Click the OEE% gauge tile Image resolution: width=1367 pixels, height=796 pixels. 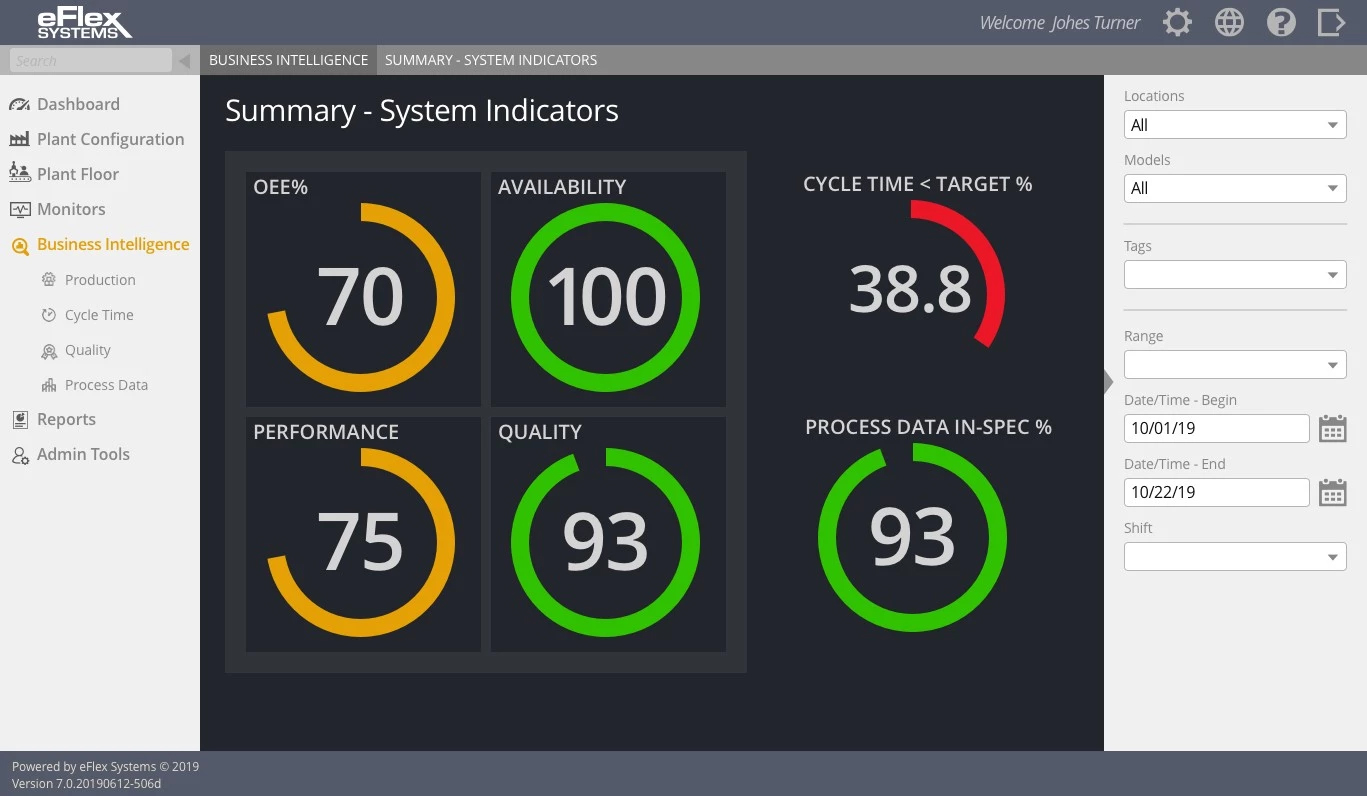363,289
